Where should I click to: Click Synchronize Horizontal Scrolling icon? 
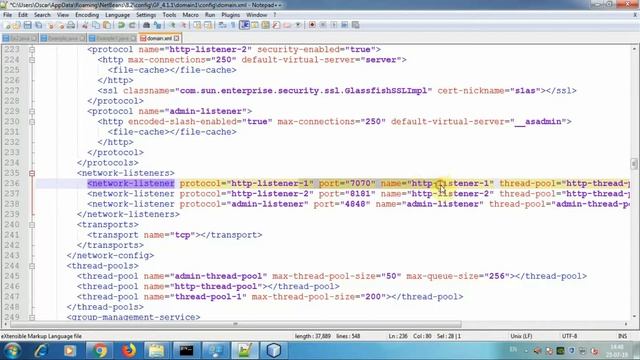coord(208,25)
